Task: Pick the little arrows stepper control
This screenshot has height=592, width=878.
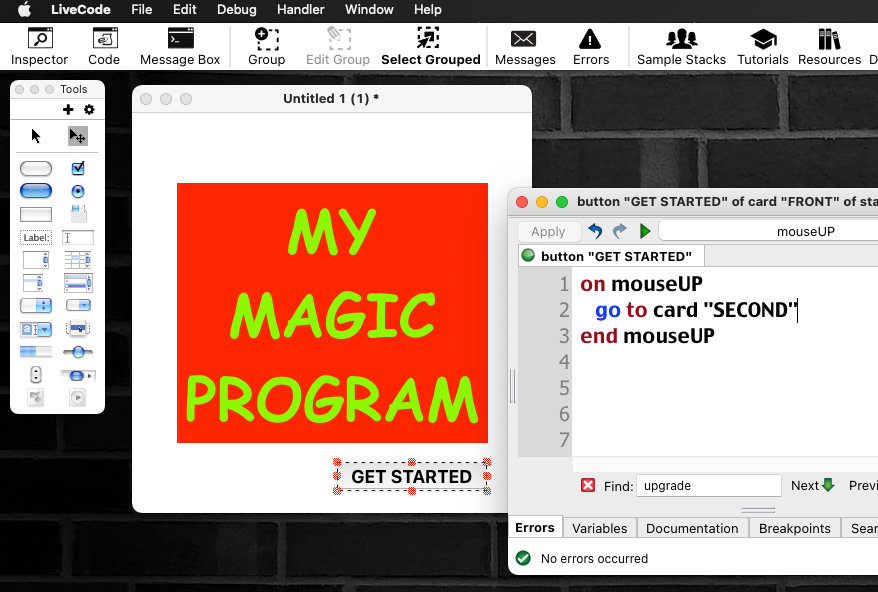Action: coord(36,374)
